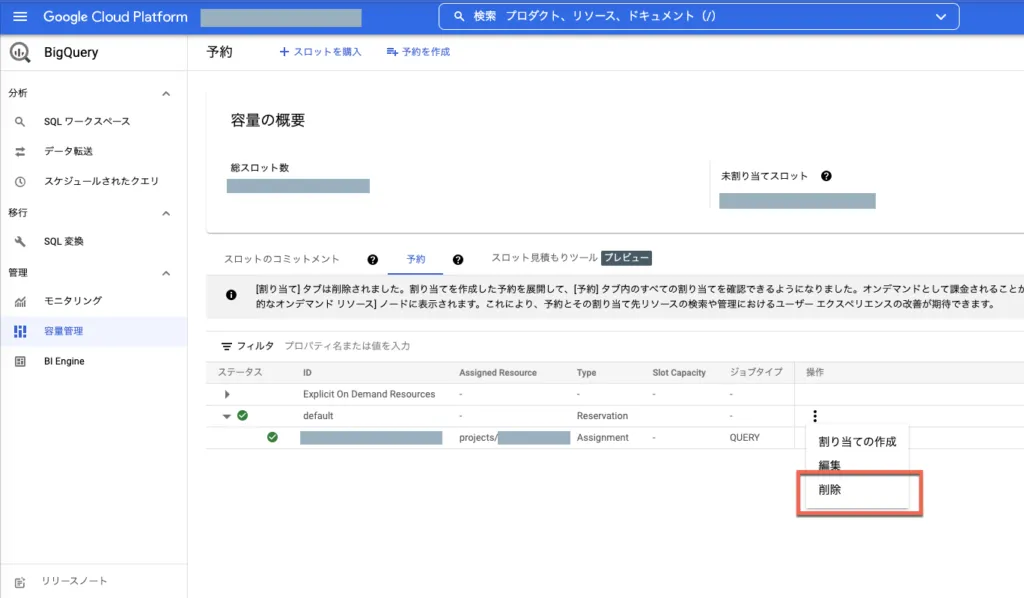
Task: Open データ転送 in the sidebar
Action: (x=68, y=151)
